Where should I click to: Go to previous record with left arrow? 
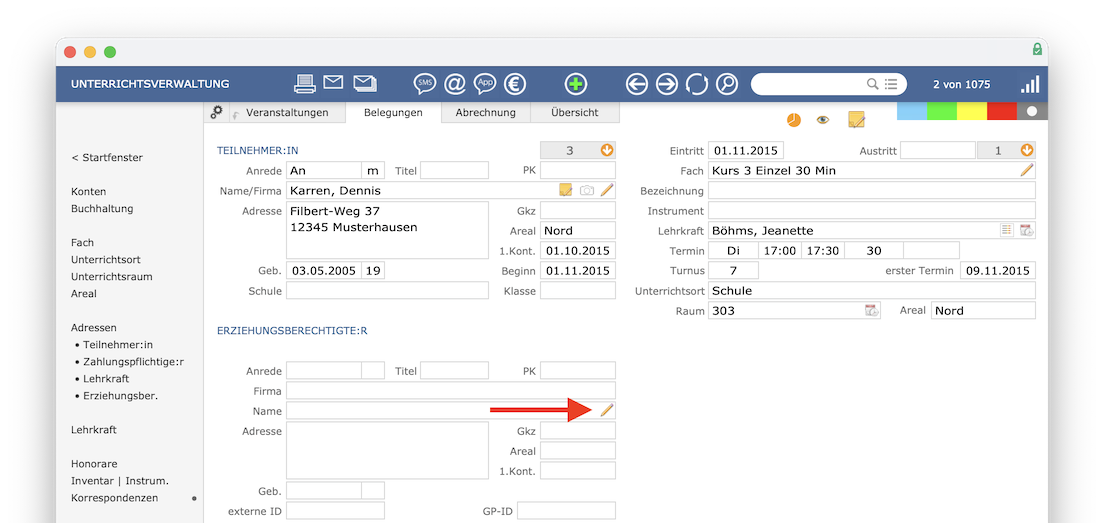(636, 84)
